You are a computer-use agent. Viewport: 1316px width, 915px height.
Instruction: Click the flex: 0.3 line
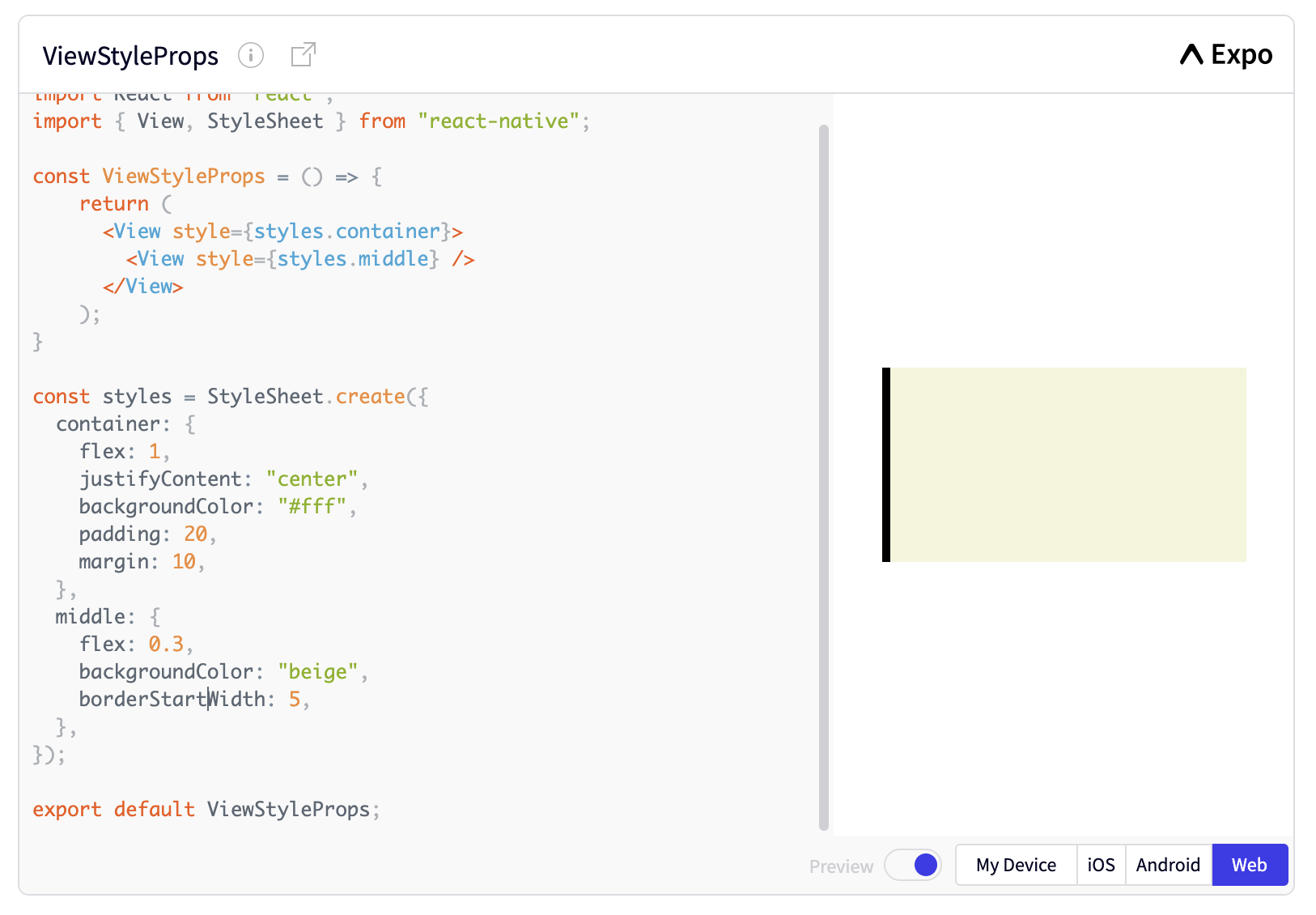[136, 644]
